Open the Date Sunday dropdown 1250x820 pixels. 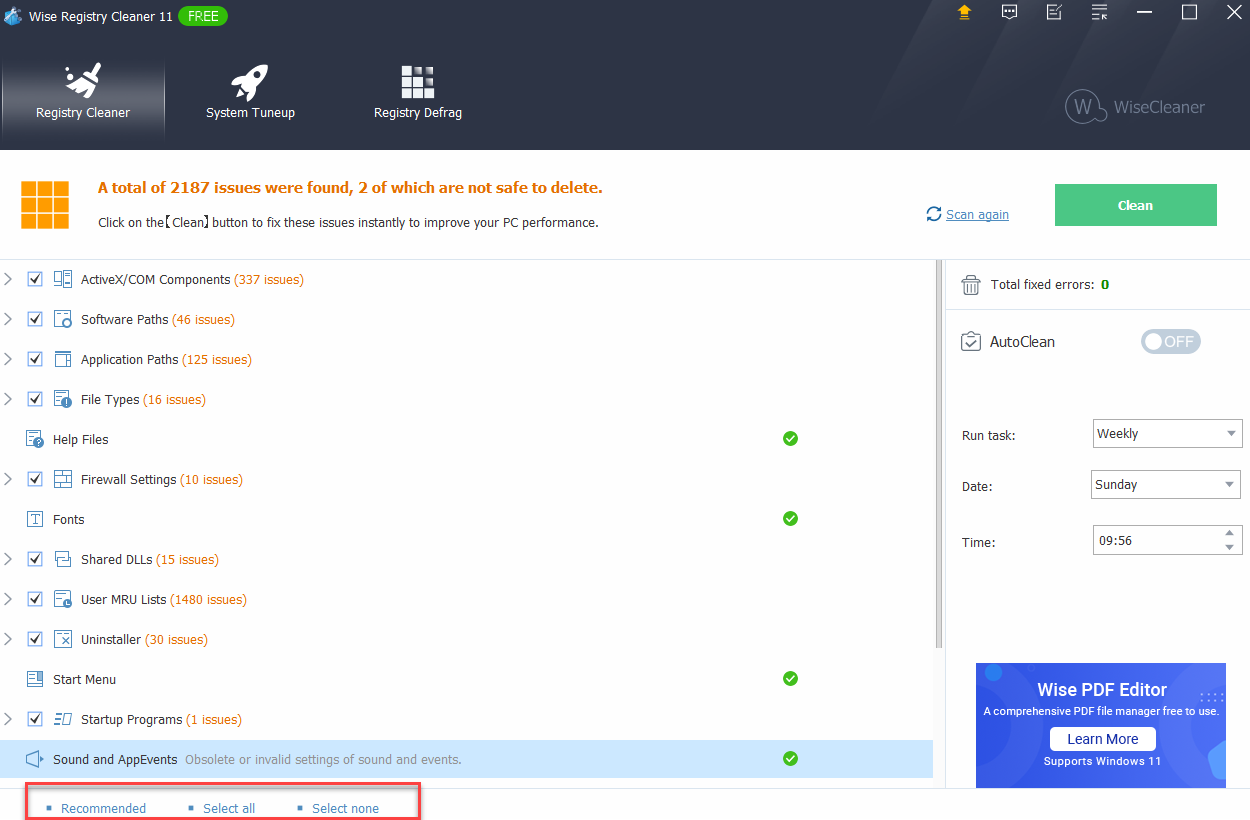(x=1168, y=485)
